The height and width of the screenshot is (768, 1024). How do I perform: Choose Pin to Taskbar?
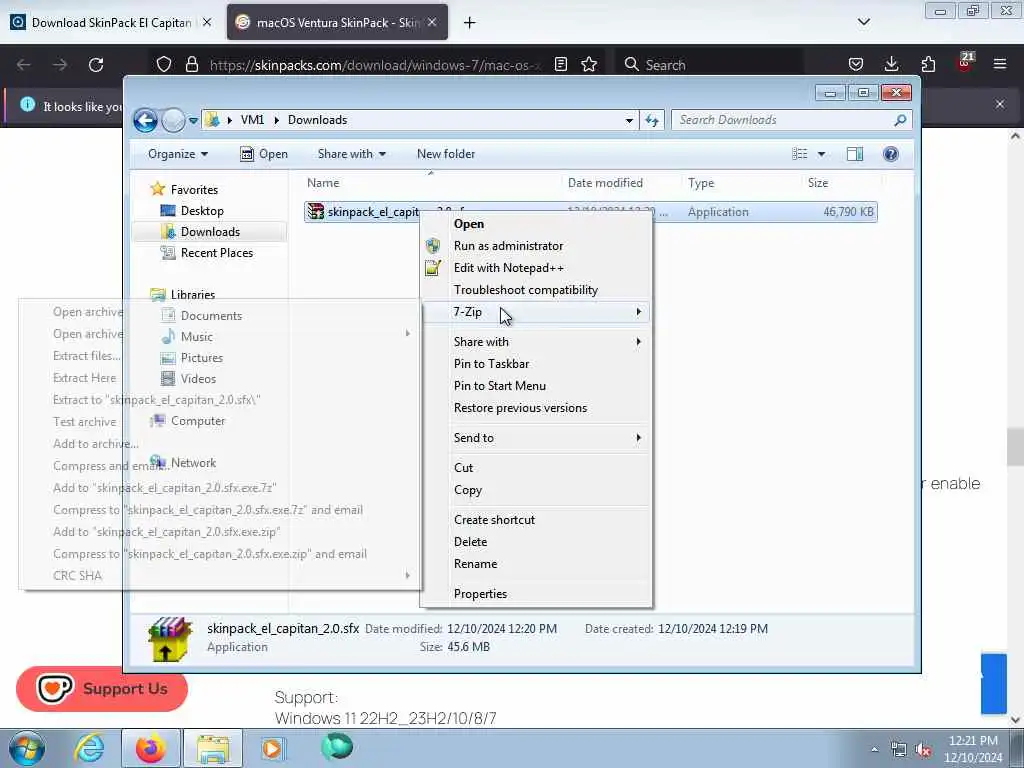point(536,364)
